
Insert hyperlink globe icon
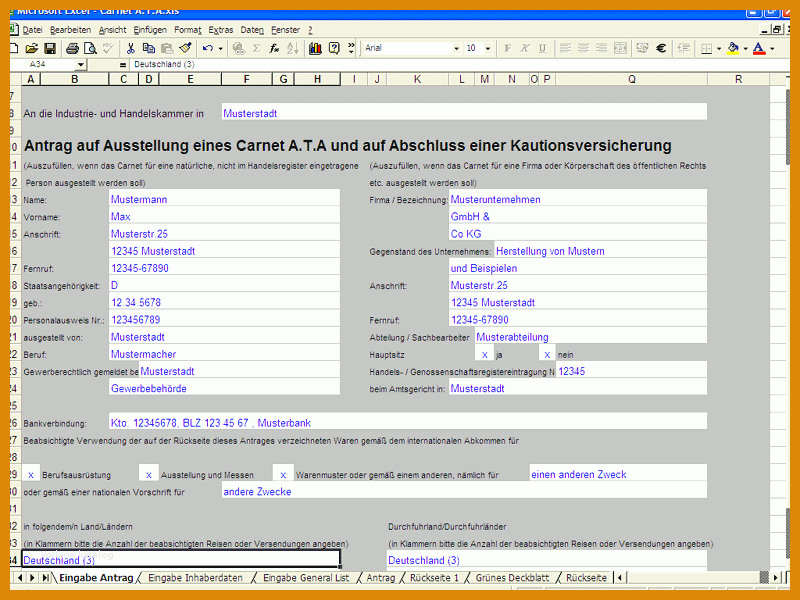point(238,48)
